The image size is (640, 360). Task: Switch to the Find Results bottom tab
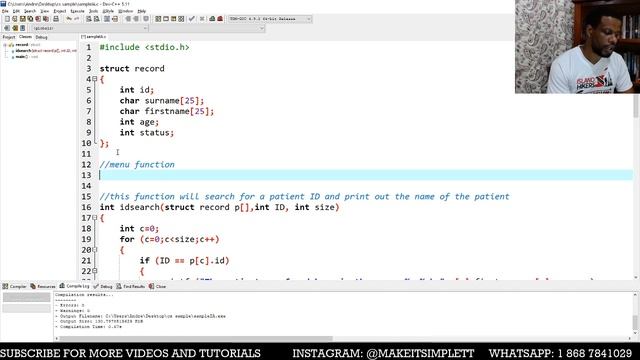click(131, 287)
